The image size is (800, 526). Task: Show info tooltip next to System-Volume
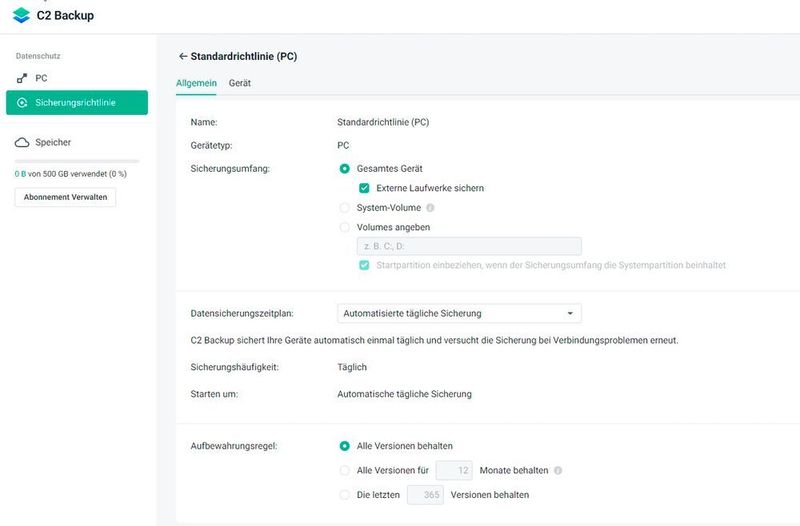pyautogui.click(x=430, y=208)
